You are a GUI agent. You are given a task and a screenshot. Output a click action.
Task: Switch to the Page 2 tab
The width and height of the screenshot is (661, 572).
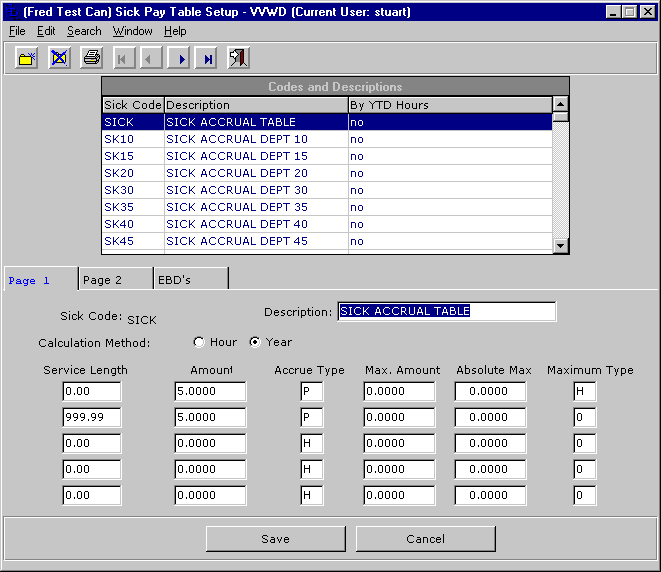tap(103, 281)
